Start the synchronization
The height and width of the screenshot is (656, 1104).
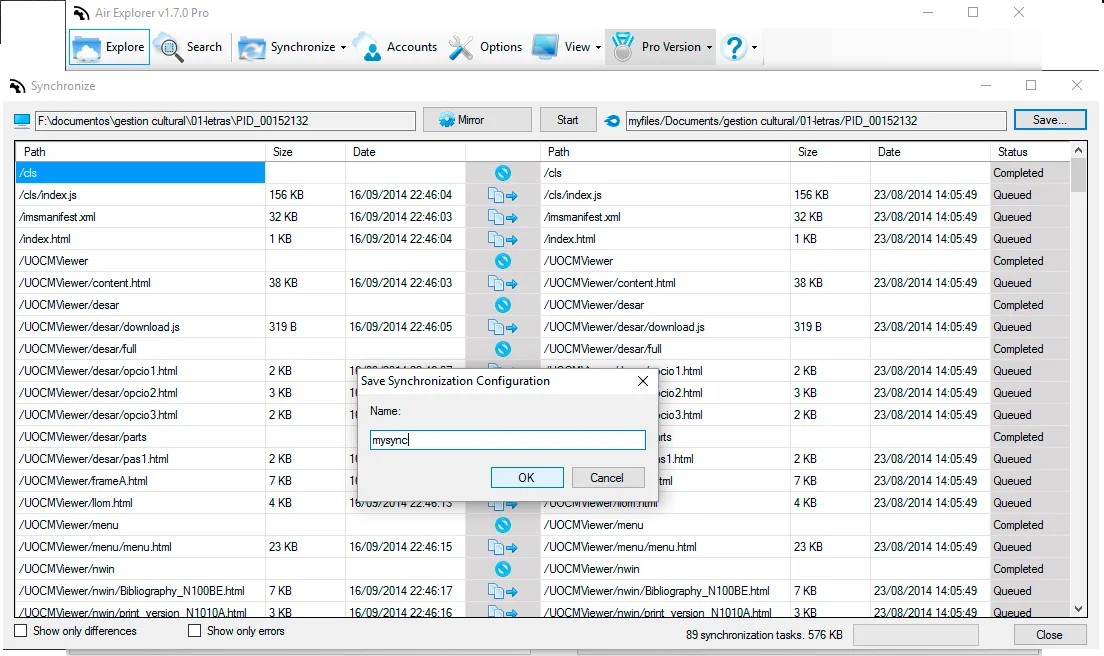(x=567, y=120)
